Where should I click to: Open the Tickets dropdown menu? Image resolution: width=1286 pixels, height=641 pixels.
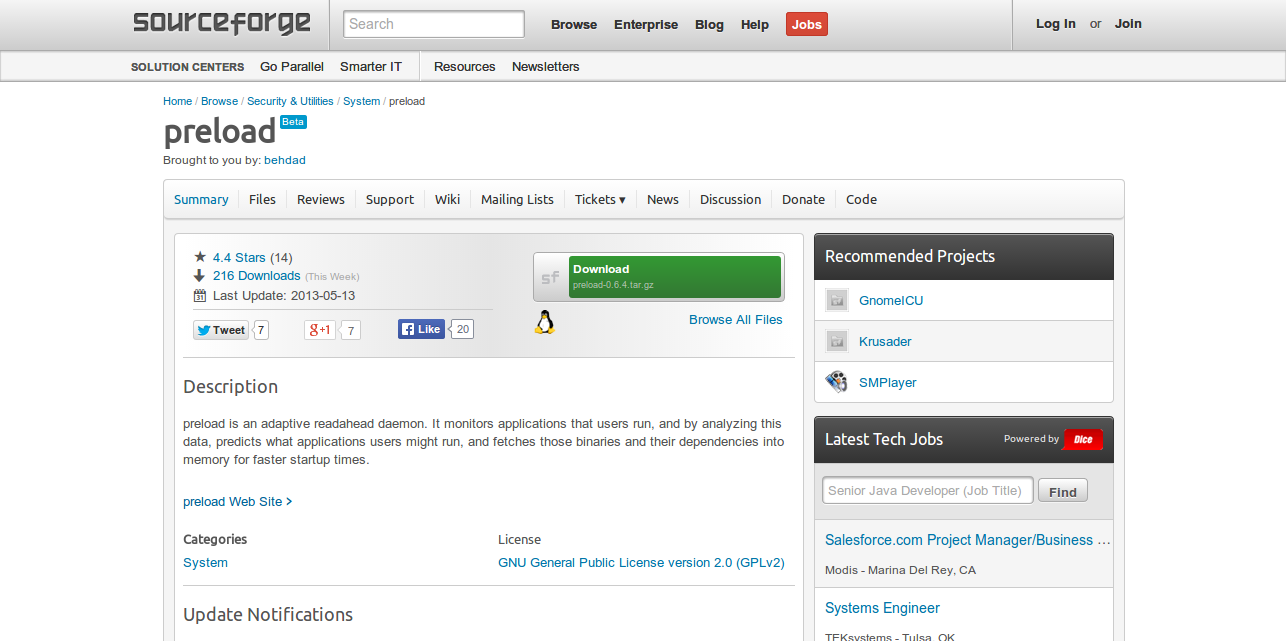tap(600, 199)
